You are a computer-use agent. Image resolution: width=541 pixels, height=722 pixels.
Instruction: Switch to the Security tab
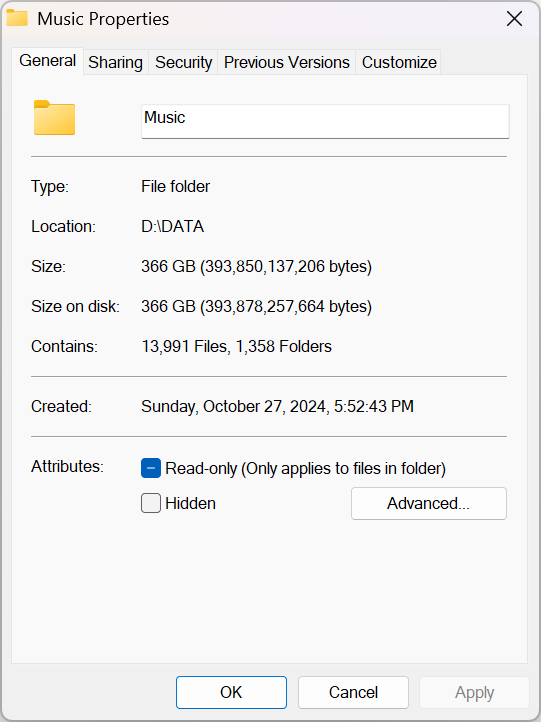click(x=183, y=62)
